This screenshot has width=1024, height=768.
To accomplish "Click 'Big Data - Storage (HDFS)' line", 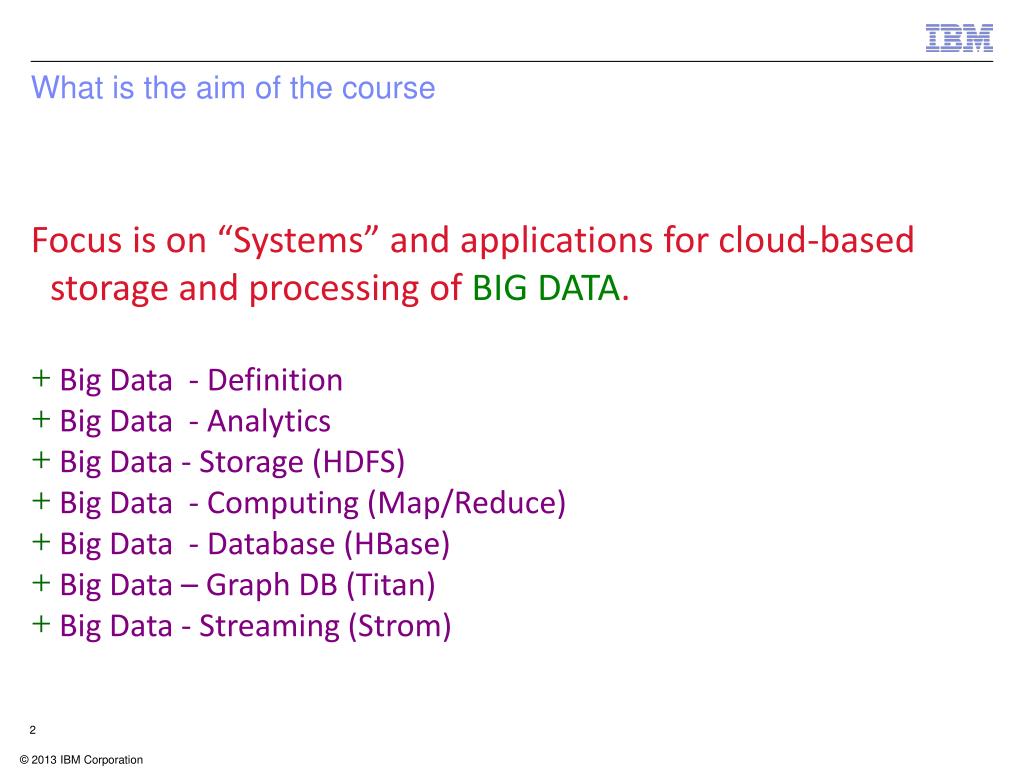I will click(218, 462).
